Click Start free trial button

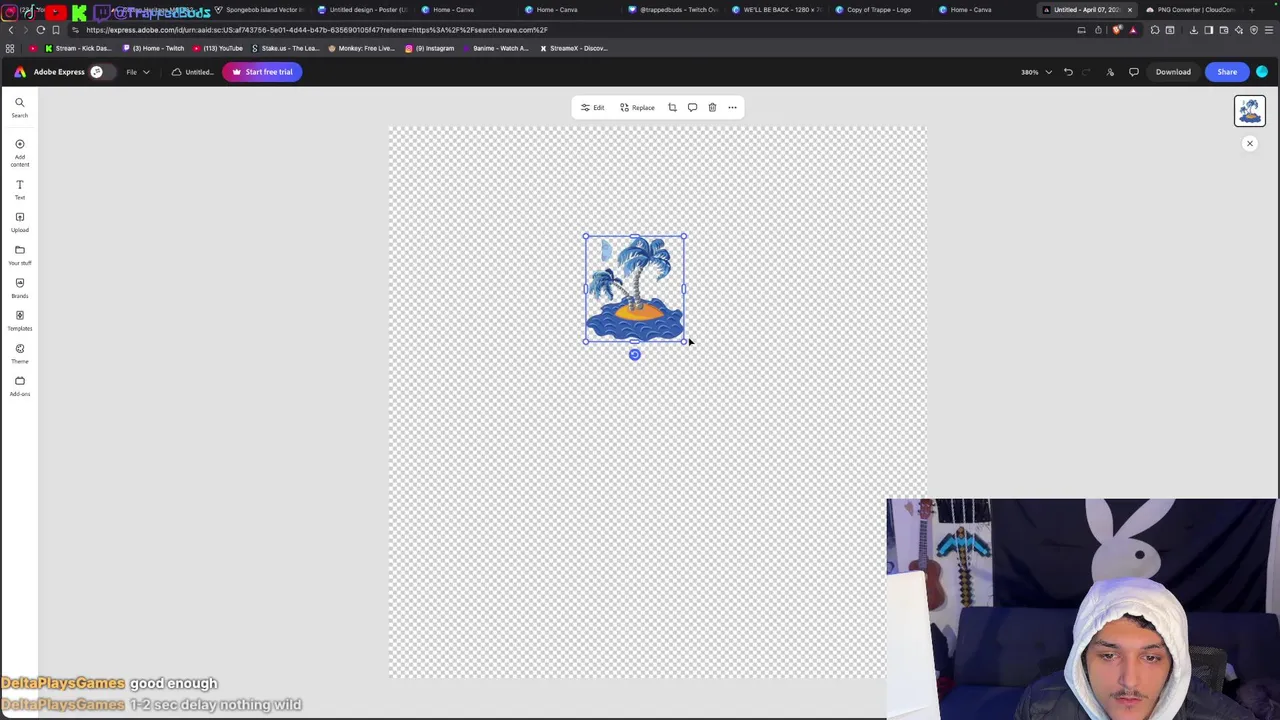coord(262,72)
